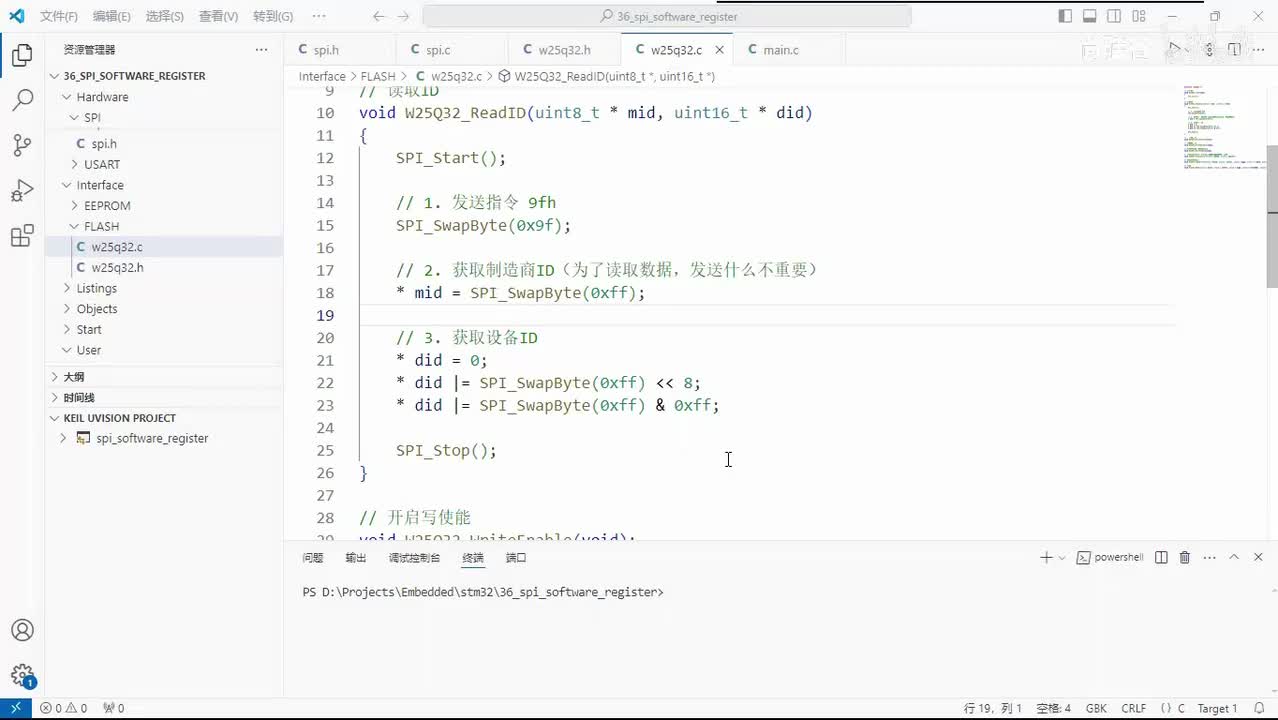Image resolution: width=1278 pixels, height=720 pixels.
Task: Click the command center search box
Action: point(667,16)
